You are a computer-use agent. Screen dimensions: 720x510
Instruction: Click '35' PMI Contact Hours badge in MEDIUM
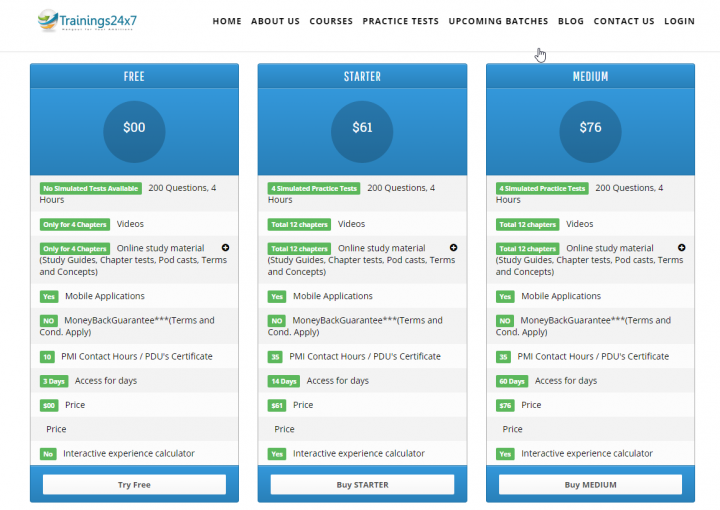[x=503, y=357]
